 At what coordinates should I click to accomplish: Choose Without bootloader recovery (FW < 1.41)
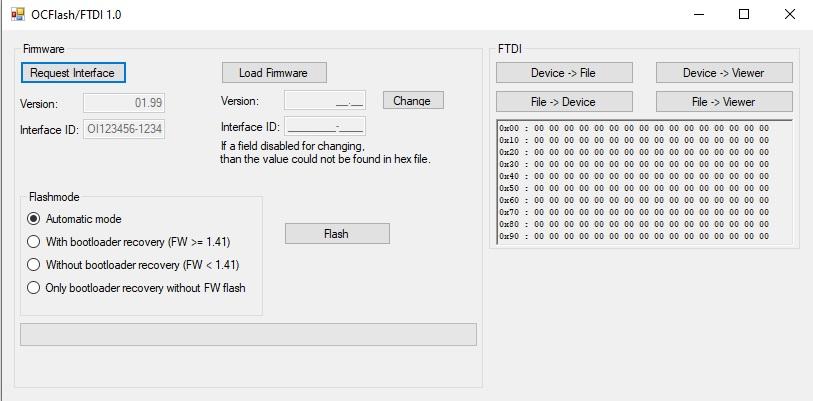click(34, 265)
